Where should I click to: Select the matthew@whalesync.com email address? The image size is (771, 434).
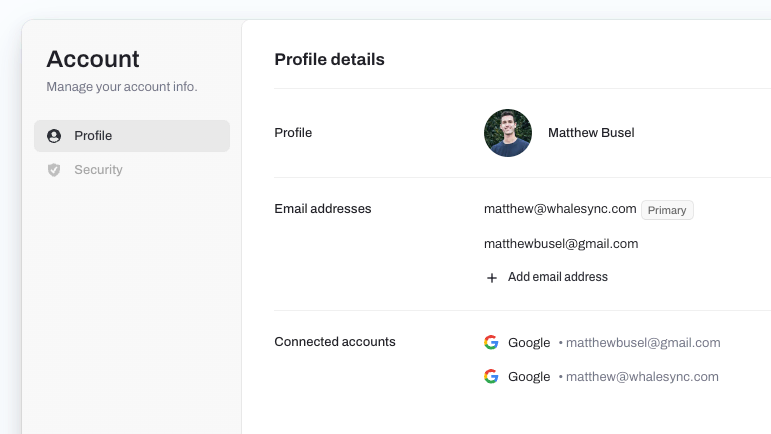pos(560,209)
